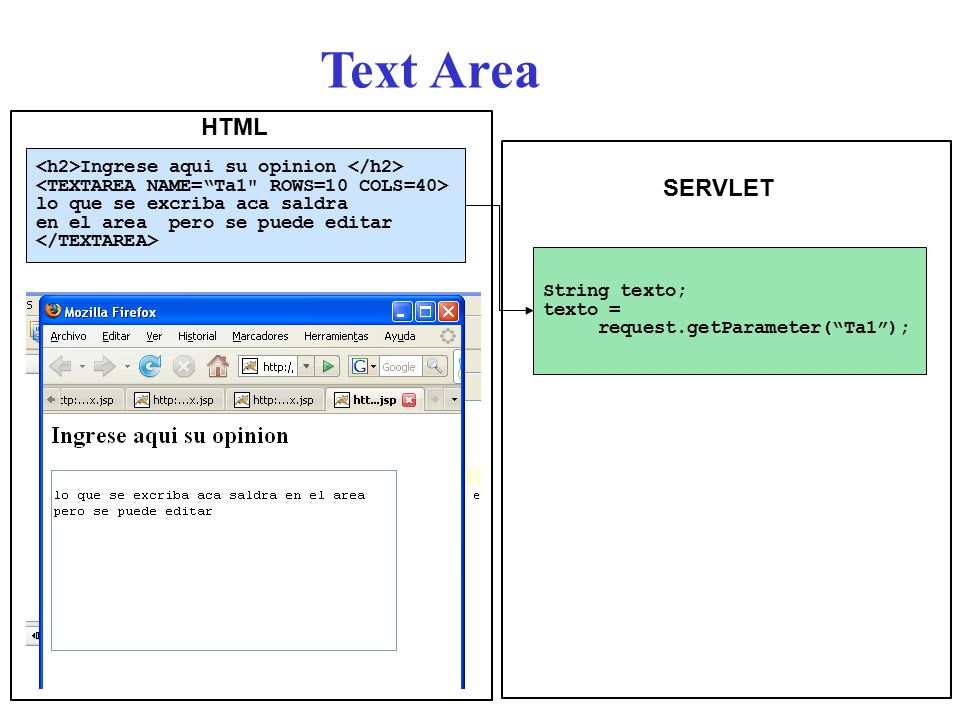Open the address bar URL dropdown

[307, 366]
